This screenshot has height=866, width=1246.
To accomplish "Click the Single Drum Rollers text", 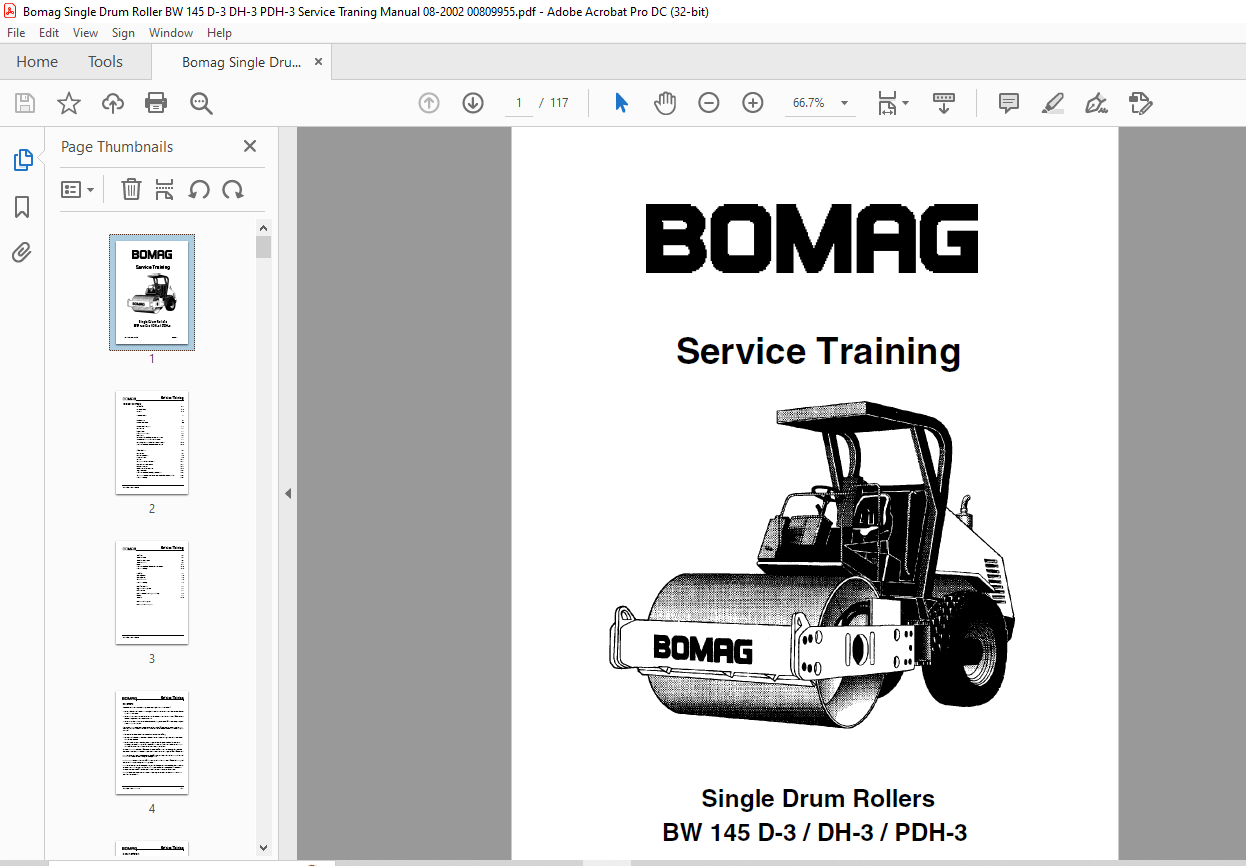I will pyautogui.click(x=818, y=798).
